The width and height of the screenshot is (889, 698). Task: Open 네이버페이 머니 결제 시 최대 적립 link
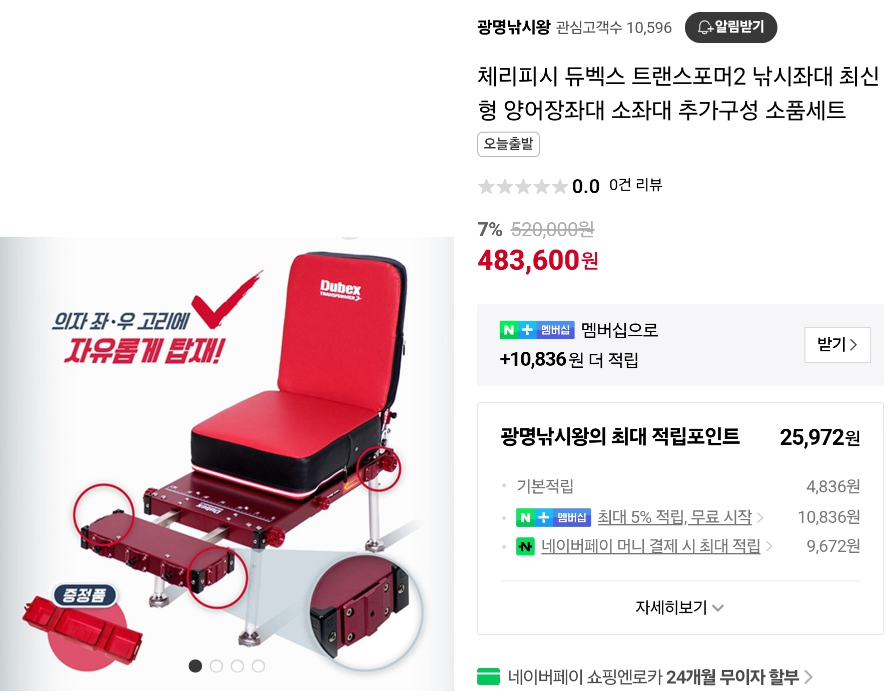650,546
